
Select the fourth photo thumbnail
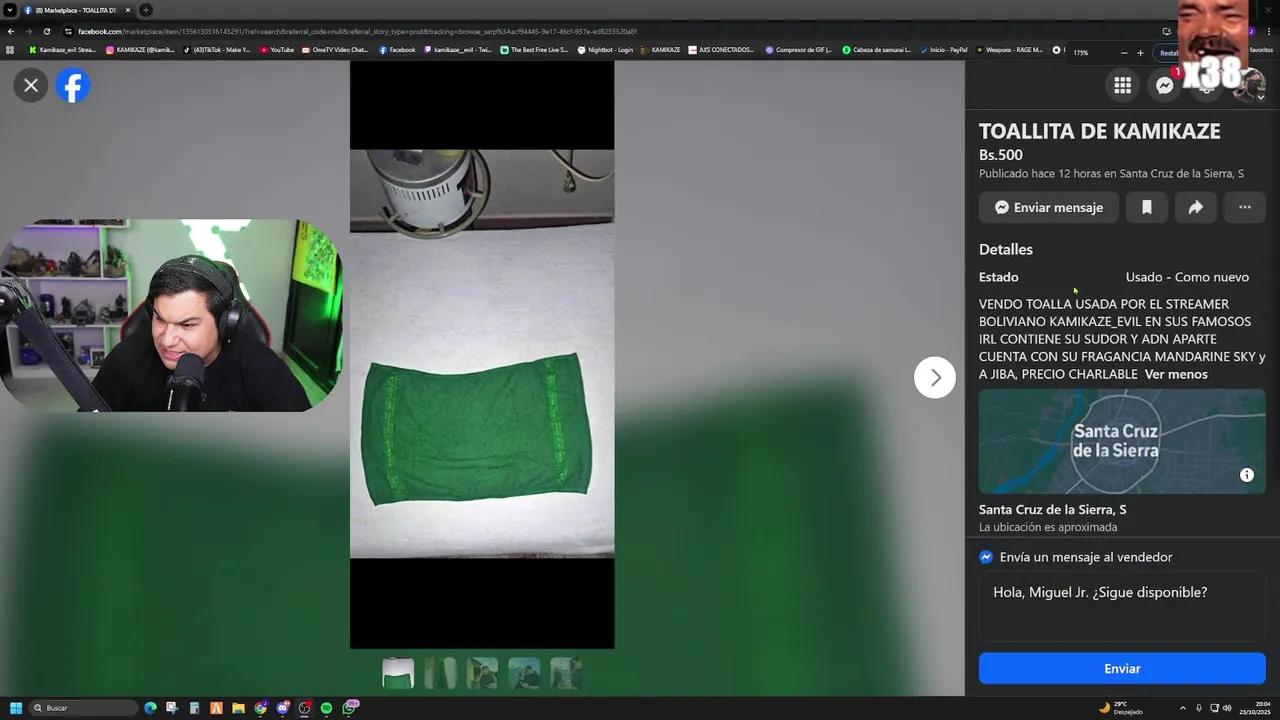[x=524, y=673]
